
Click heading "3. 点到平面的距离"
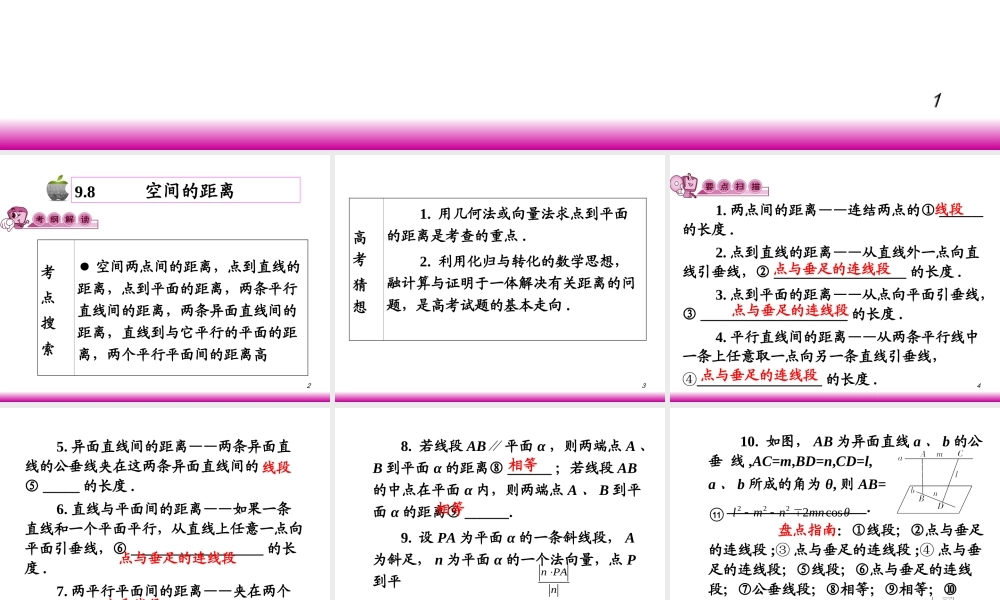(x=773, y=294)
